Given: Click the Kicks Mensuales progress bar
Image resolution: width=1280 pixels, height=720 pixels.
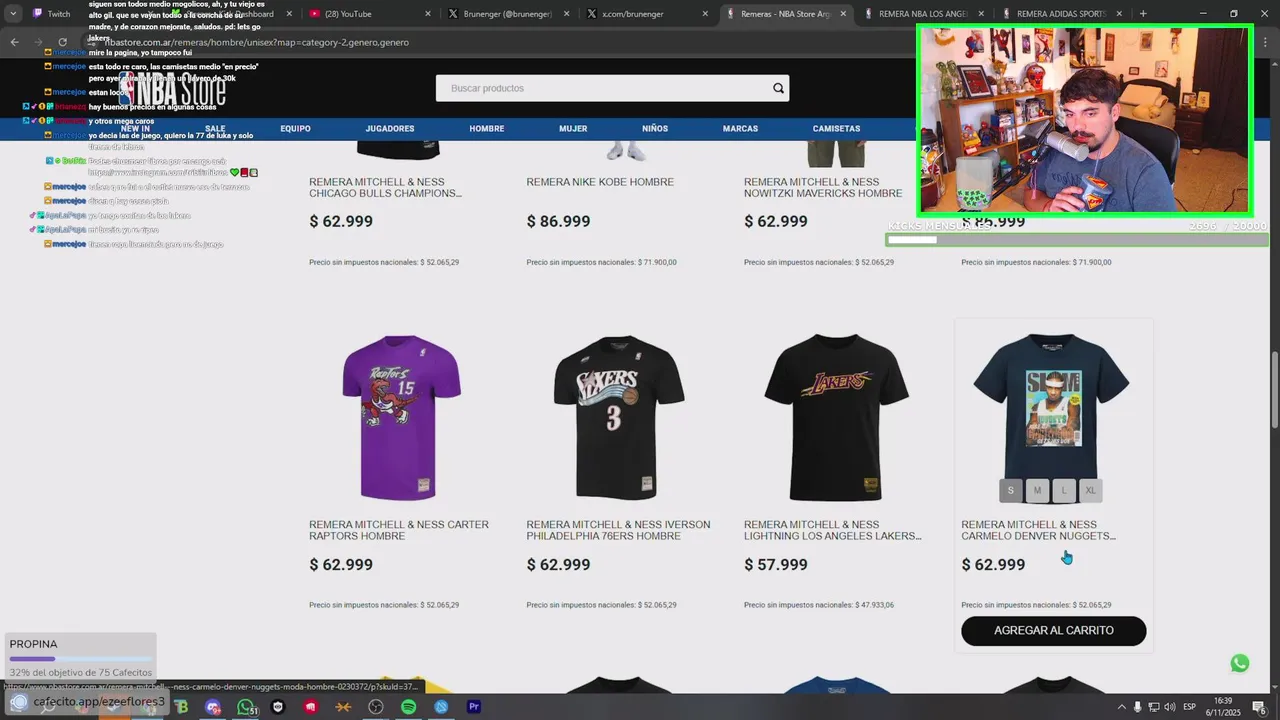Looking at the screenshot, I should pyautogui.click(x=1077, y=240).
